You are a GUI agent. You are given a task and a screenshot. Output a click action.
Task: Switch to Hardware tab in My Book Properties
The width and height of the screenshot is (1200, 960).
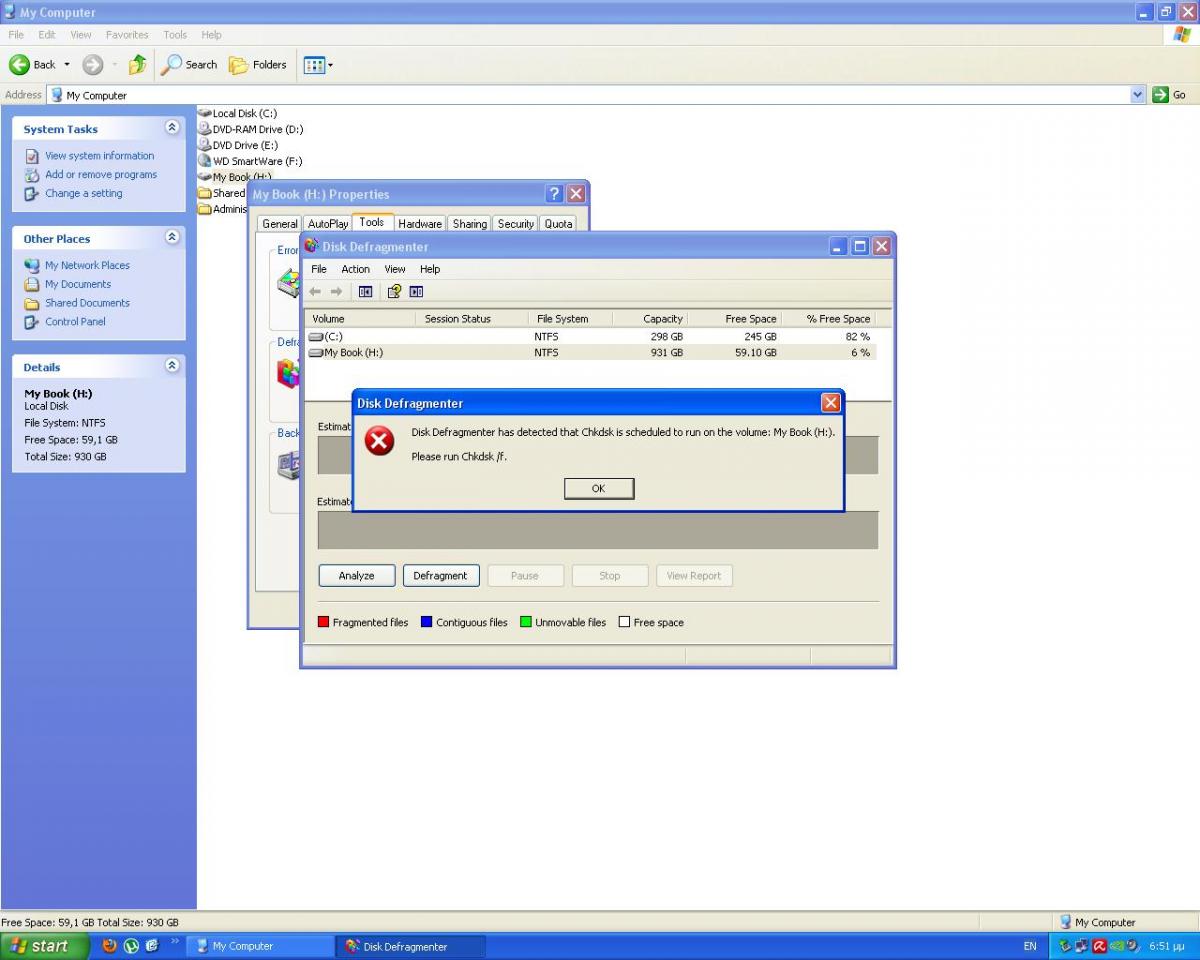(x=420, y=224)
